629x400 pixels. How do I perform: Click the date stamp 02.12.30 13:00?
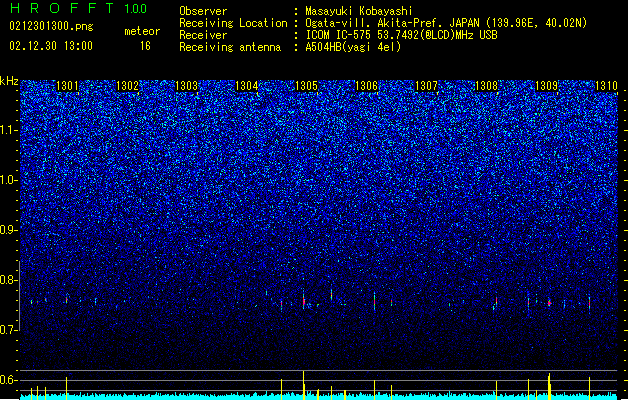(51, 46)
